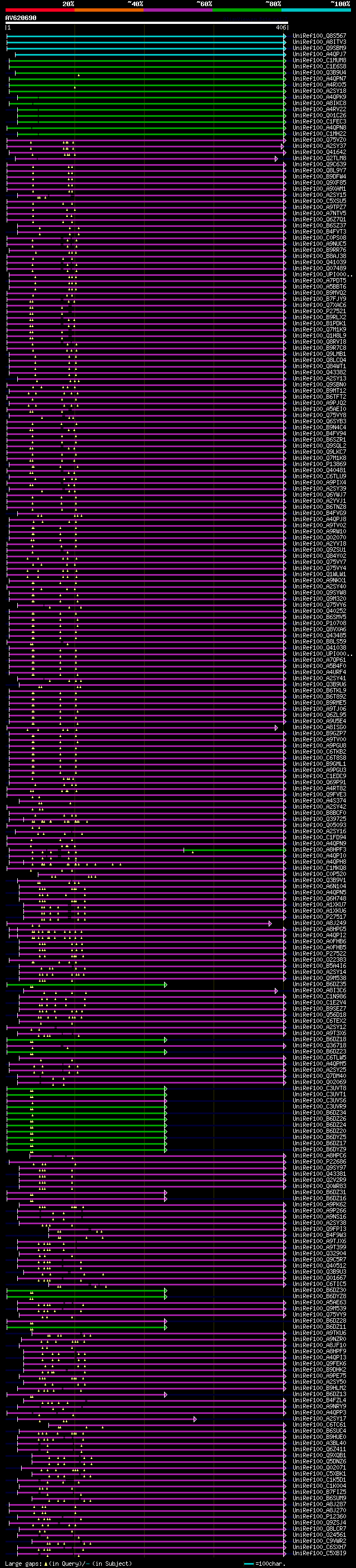Click the UniRef100_A9NUC5 label
Viewport: 356px width, 1568px height.
[x=319, y=244]
